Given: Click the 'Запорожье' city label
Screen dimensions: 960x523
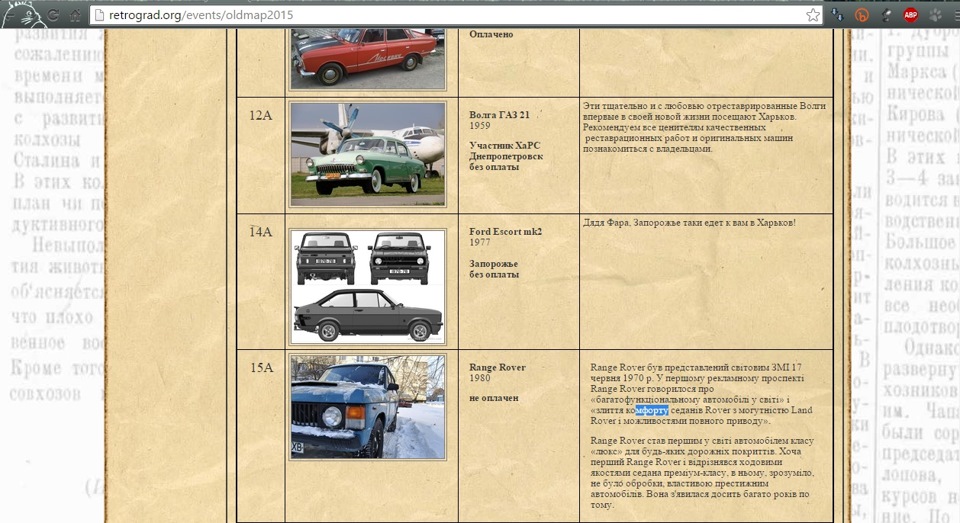Looking at the screenshot, I should 493,264.
